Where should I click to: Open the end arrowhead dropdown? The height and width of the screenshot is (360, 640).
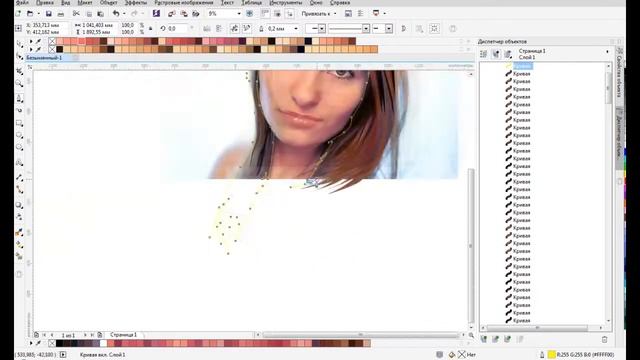(389, 29)
